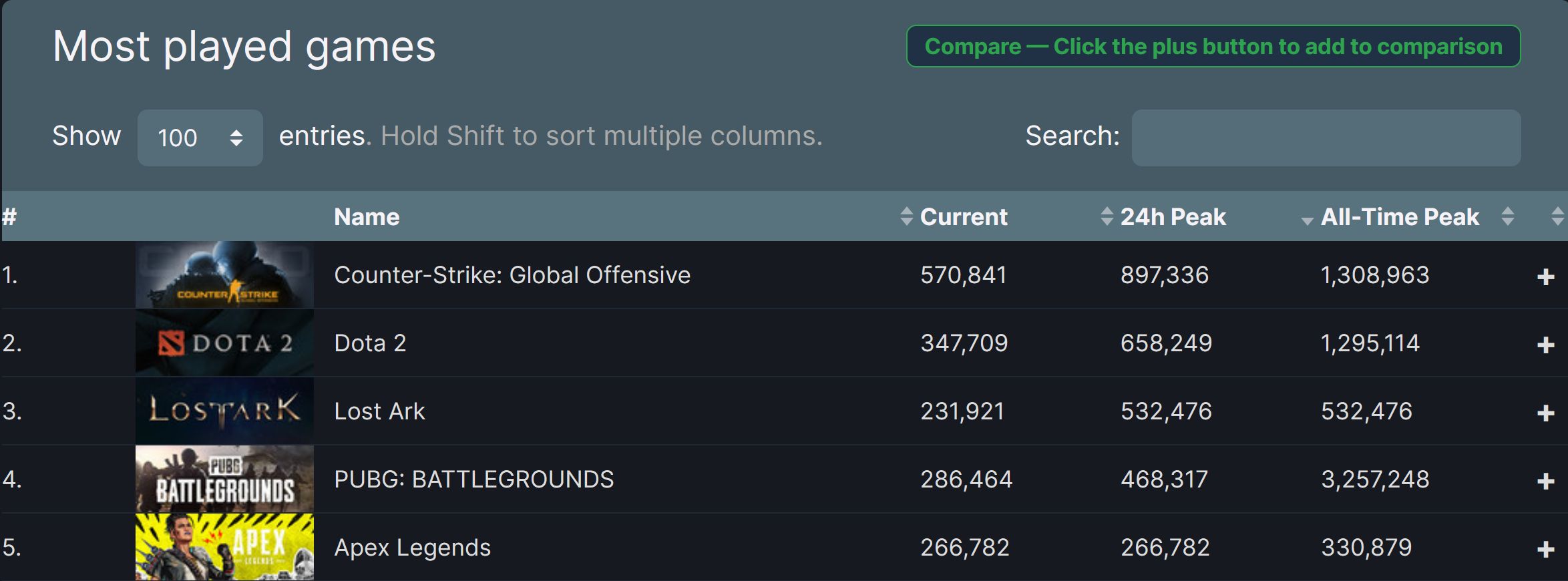Select current value 570,841

pos(963,274)
